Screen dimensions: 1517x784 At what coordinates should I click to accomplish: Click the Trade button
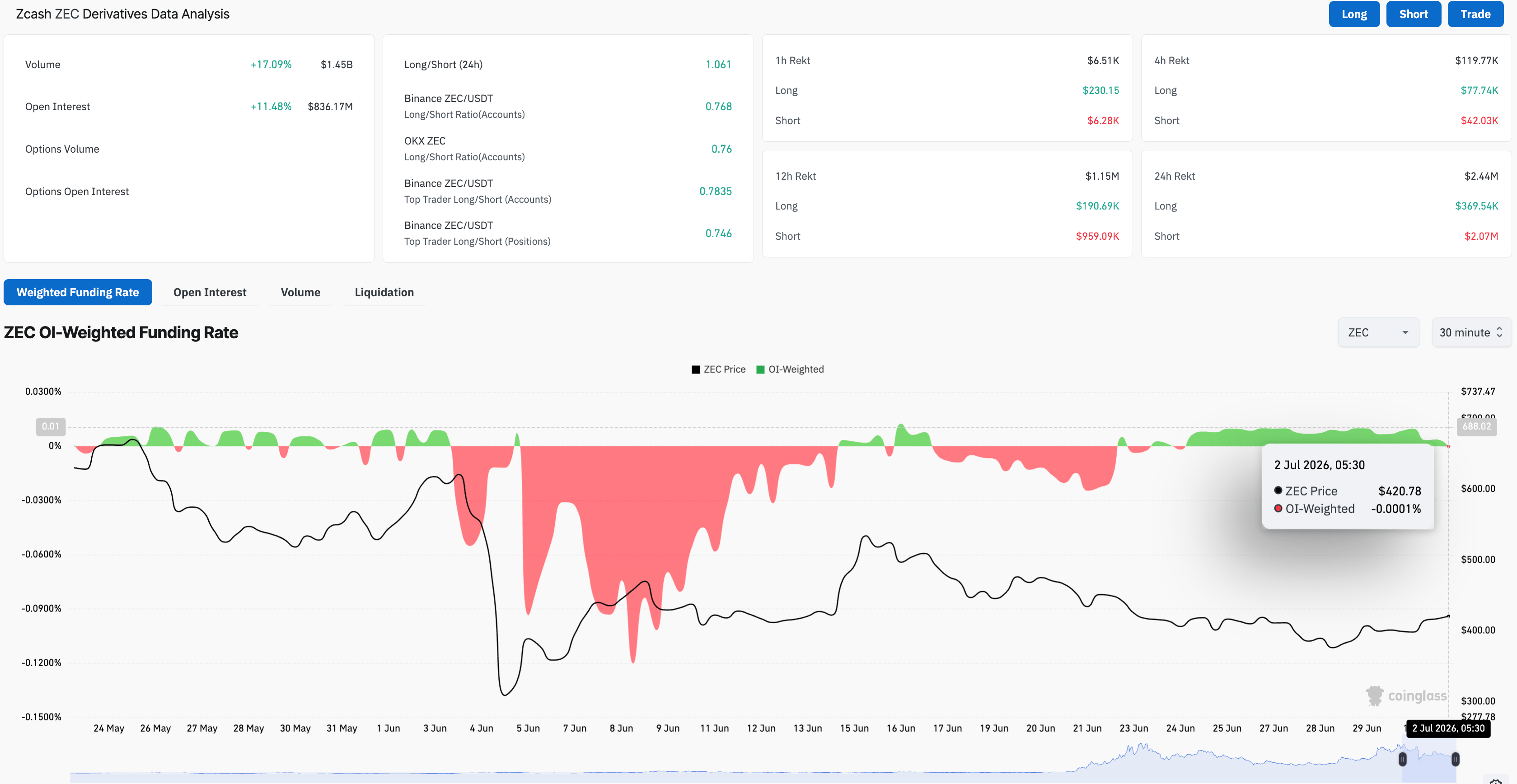[1475, 14]
